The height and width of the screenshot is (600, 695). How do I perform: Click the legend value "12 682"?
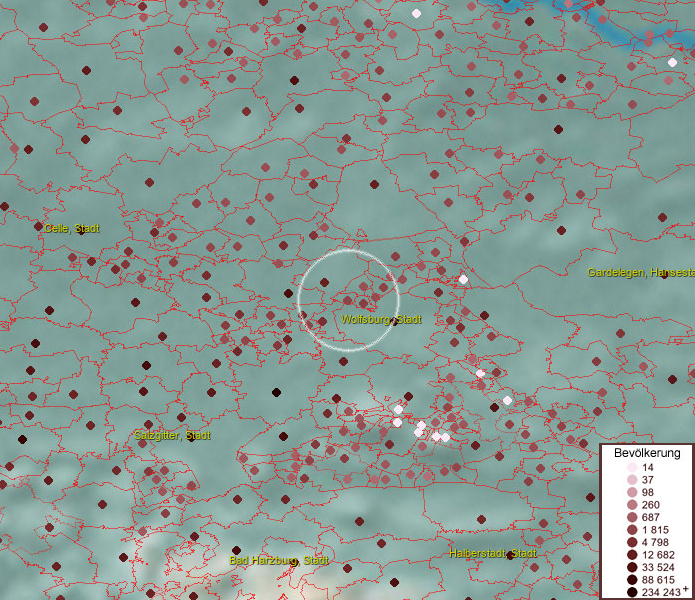point(658,555)
